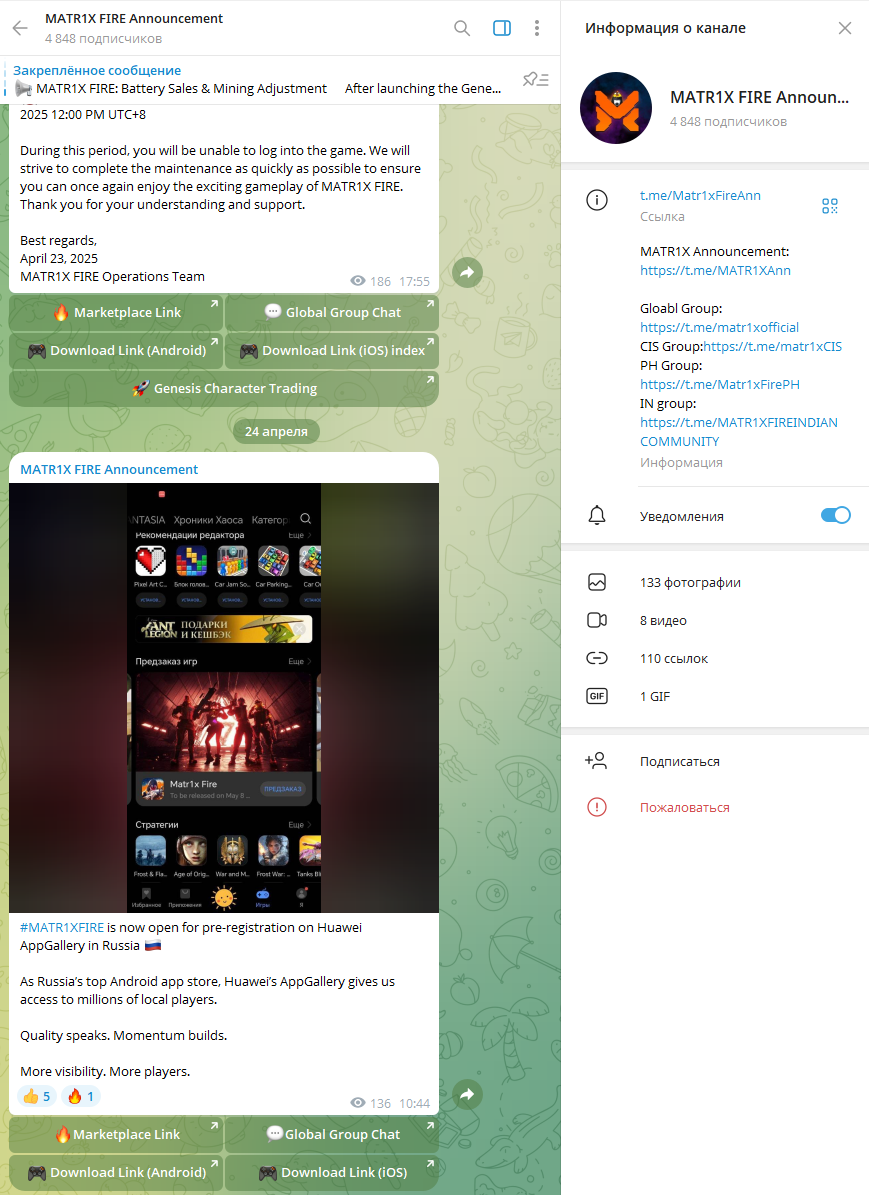Open the 1 GIF section
Screen dimensions: 869x1195
click(715, 697)
